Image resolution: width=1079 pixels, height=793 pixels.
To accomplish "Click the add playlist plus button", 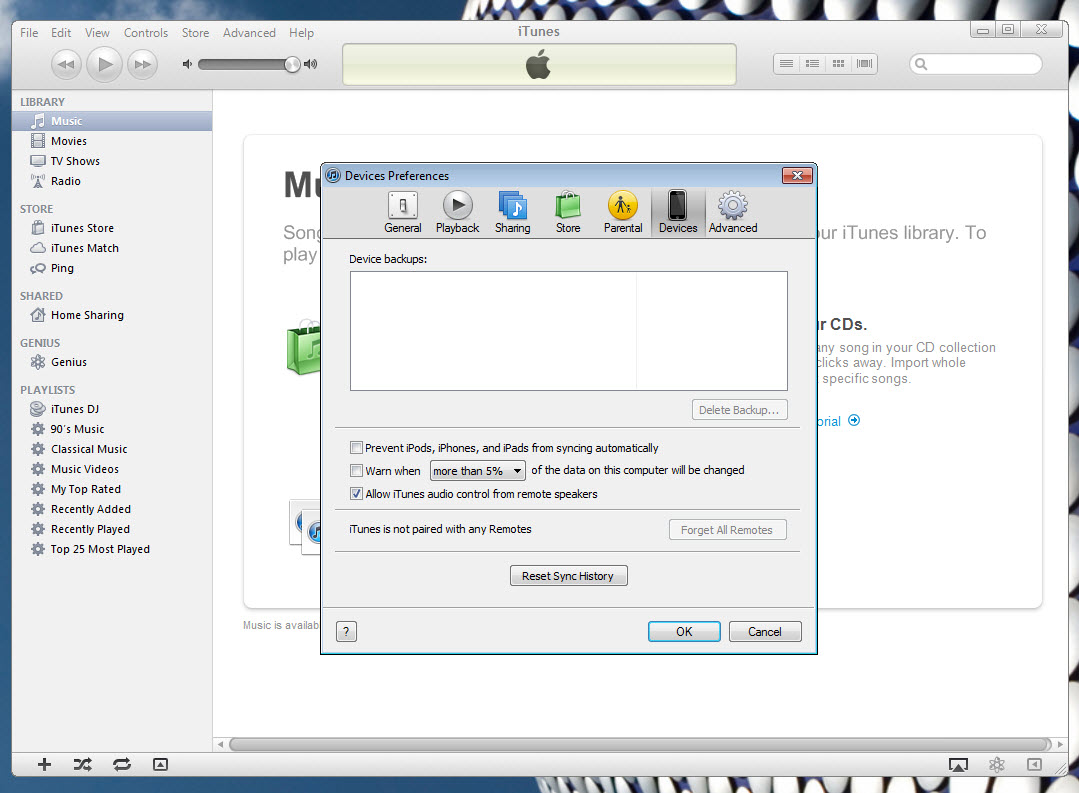I will [x=45, y=764].
